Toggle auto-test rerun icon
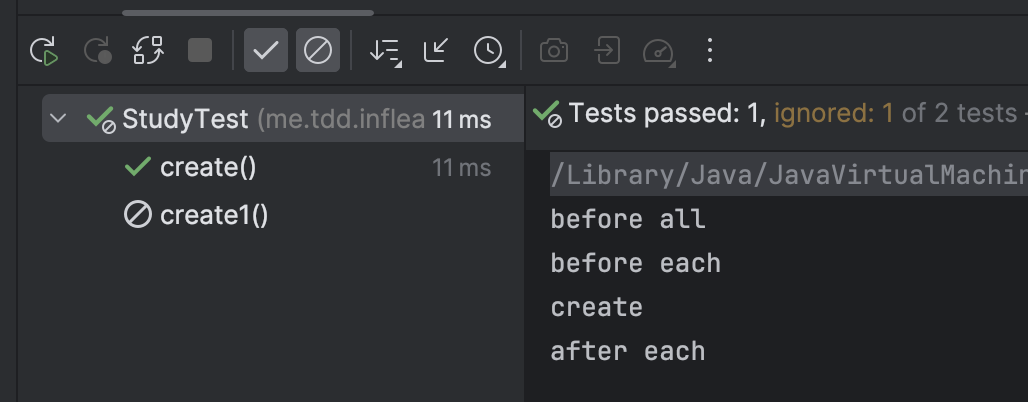Screen dimensions: 1028x402 click(148, 50)
